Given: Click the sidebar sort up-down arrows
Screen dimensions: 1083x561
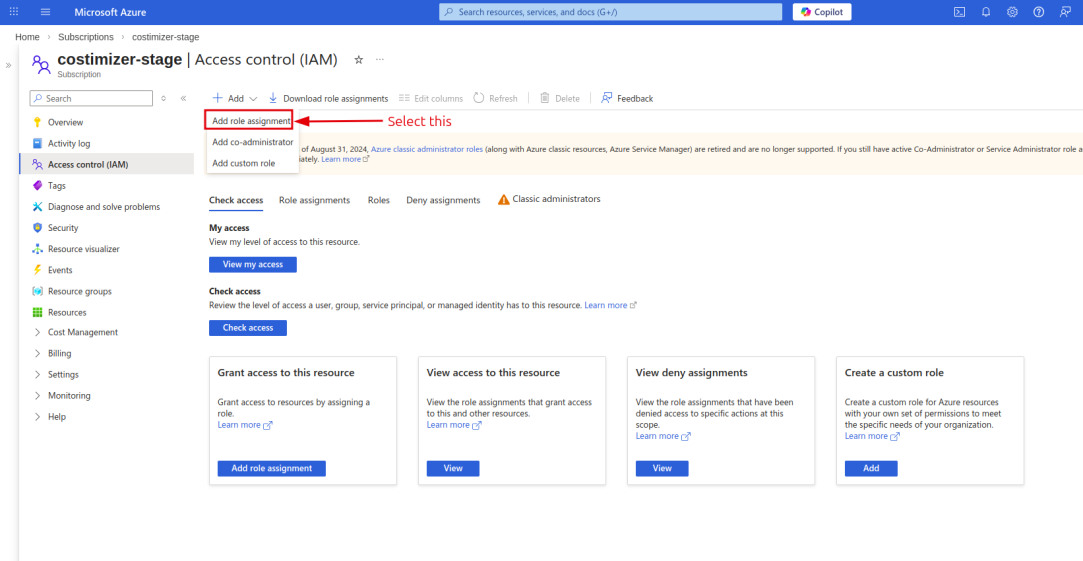Looking at the screenshot, I should pyautogui.click(x=164, y=98).
